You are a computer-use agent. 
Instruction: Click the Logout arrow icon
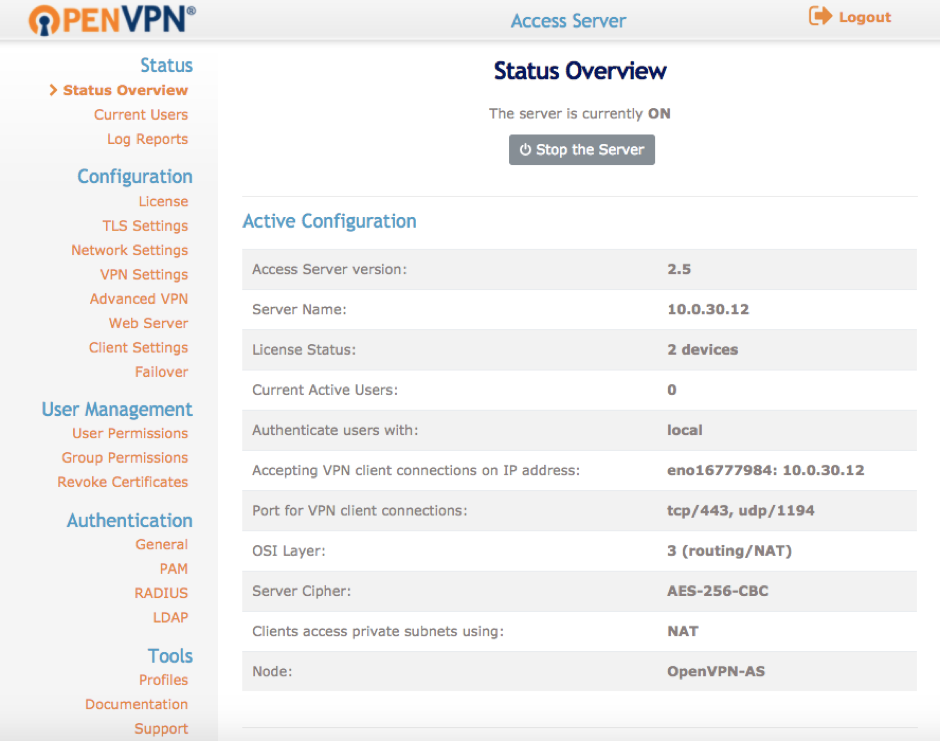click(x=820, y=16)
